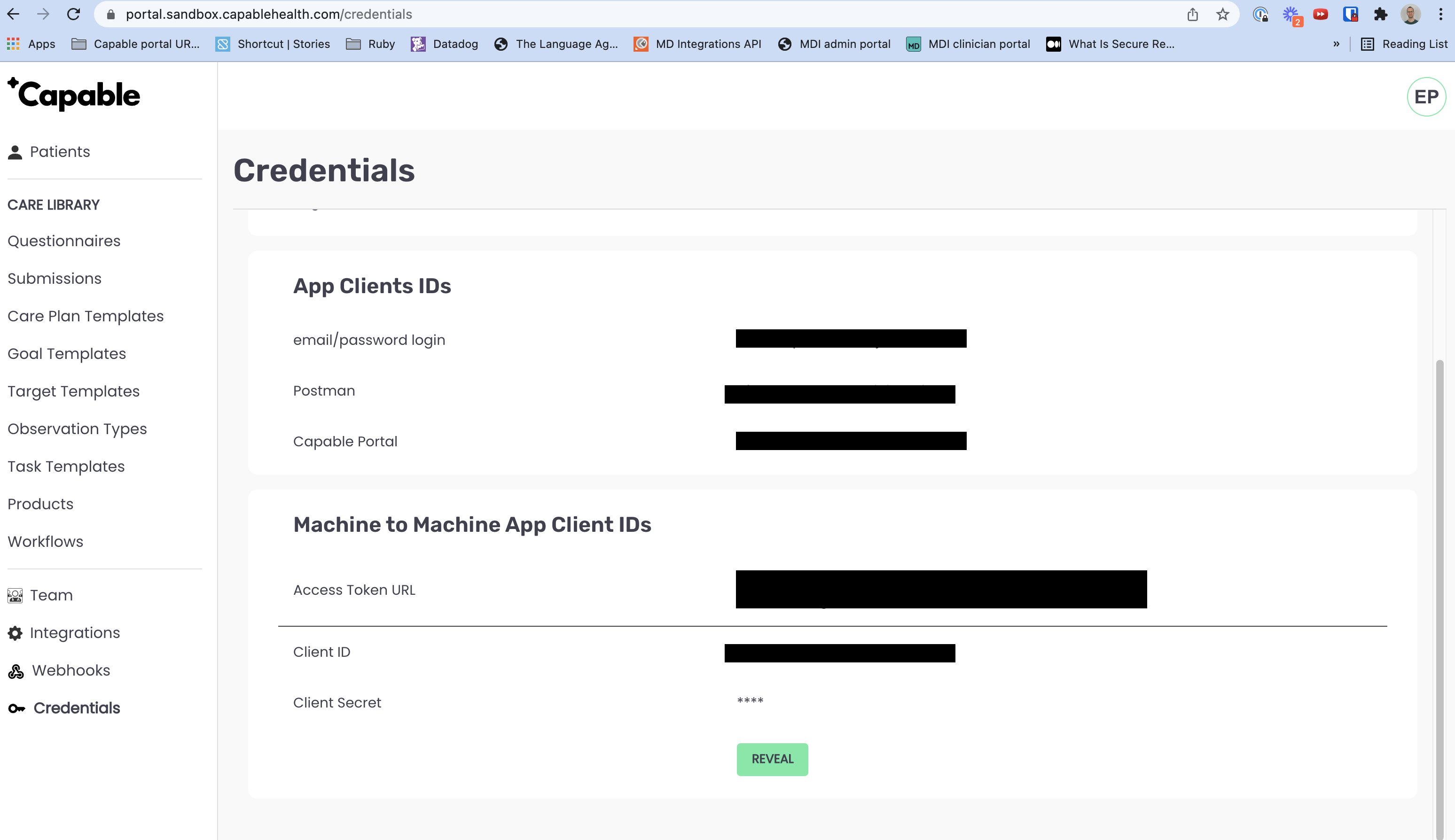Expand hidden bookmarks with double chevron
The width and height of the screenshot is (1455, 840).
click(x=1336, y=45)
